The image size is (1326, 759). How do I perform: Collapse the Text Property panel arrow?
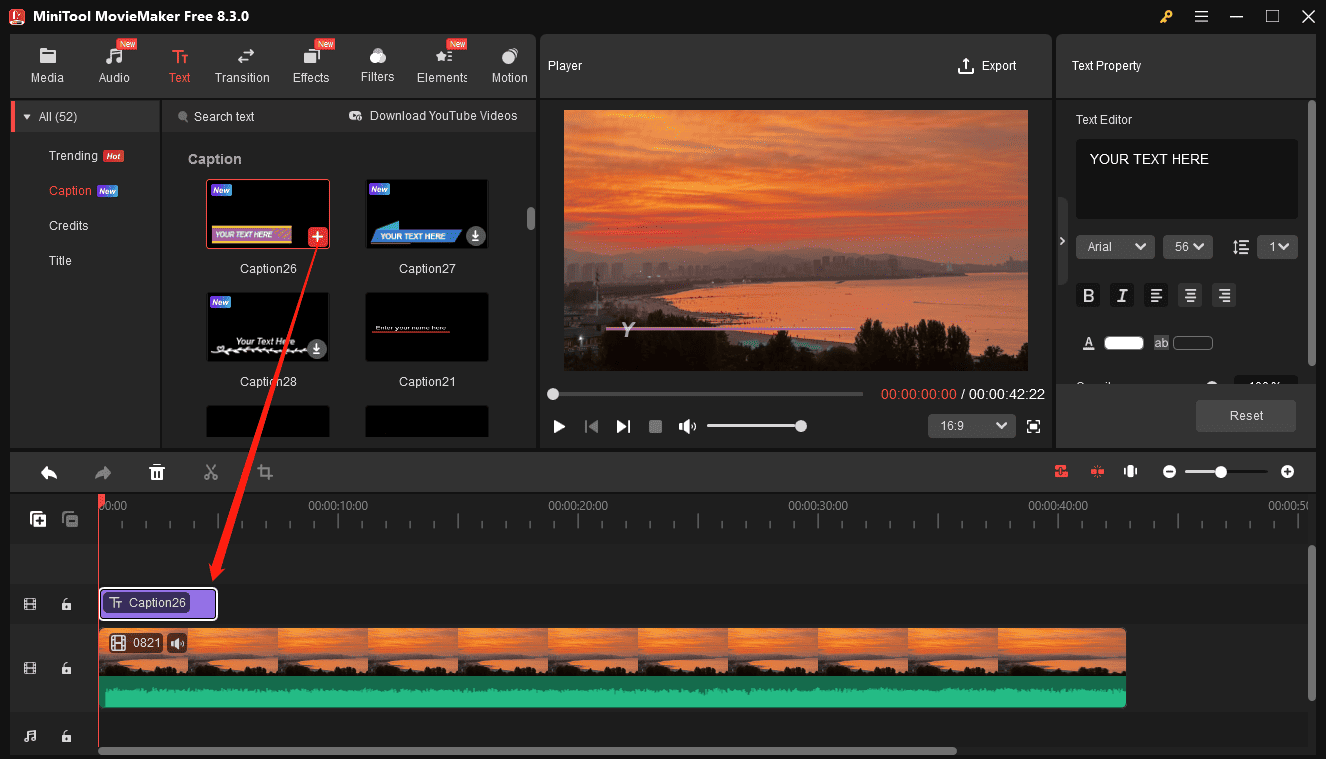click(1062, 241)
